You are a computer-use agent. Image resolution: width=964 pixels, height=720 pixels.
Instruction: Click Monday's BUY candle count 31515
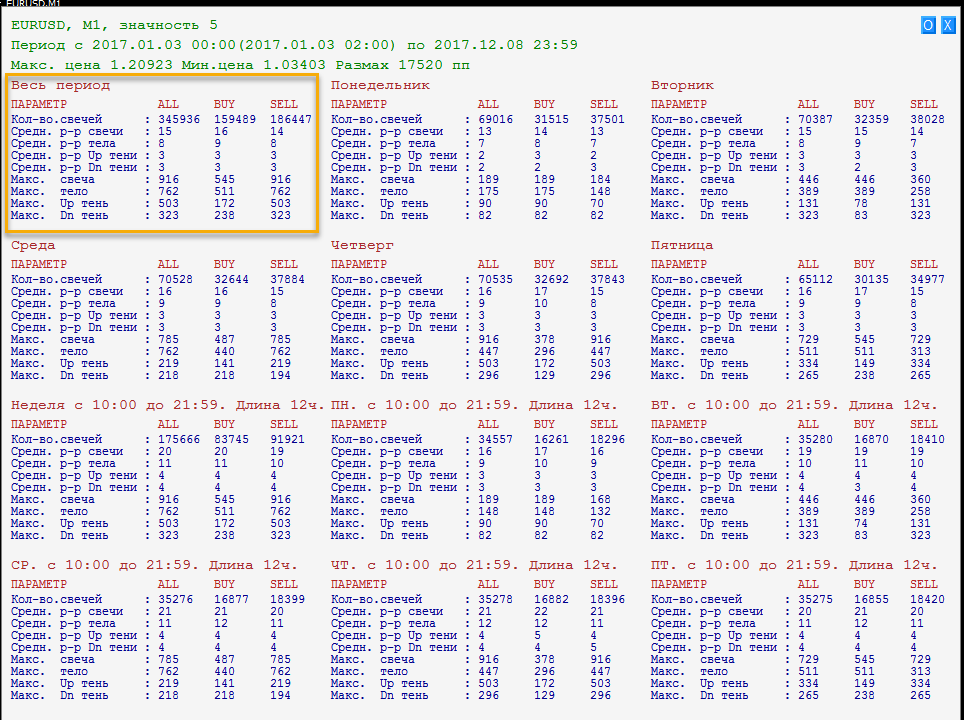(551, 119)
